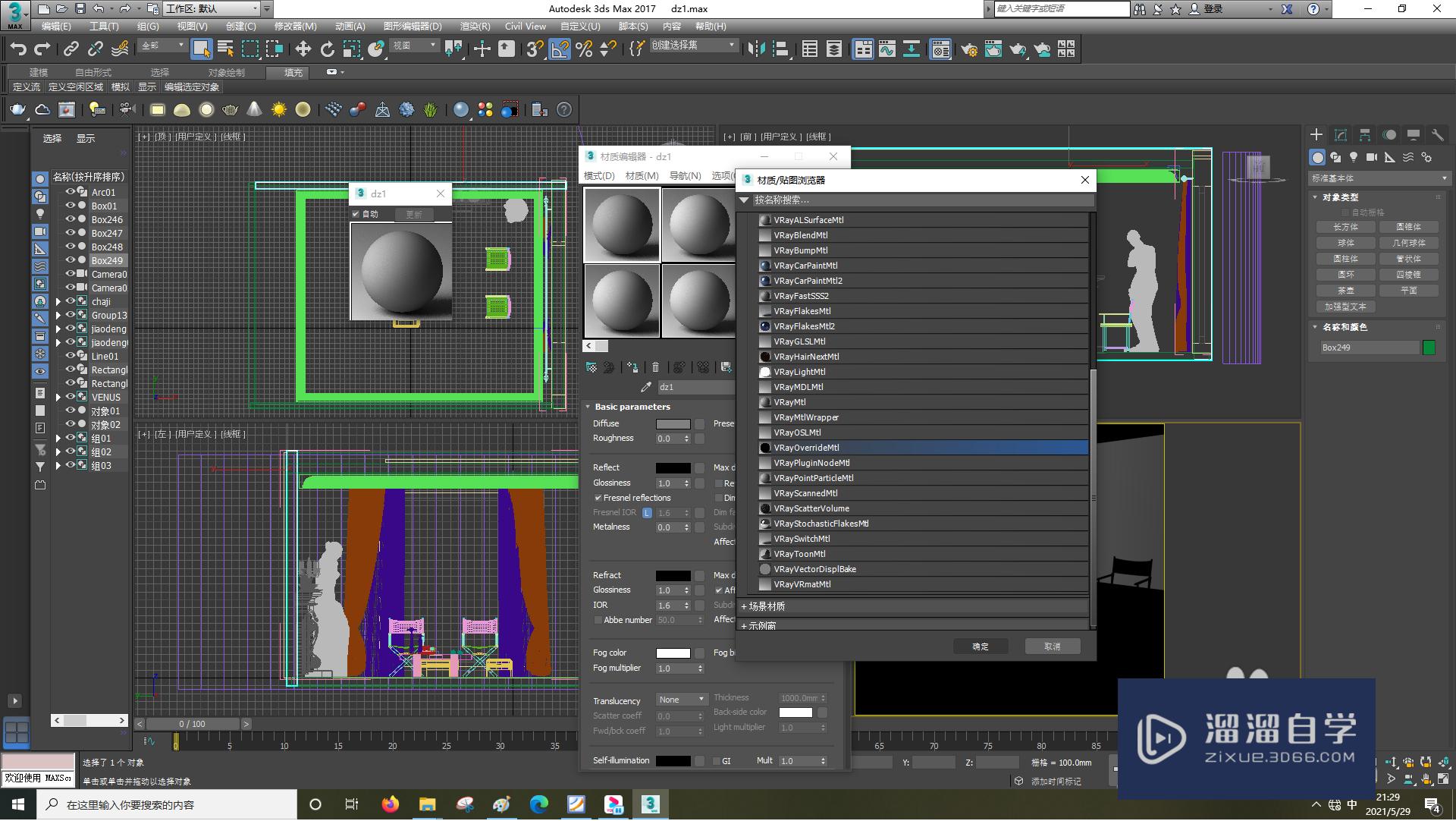This screenshot has height=821, width=1456.
Task: Click the help question mark icon
Action: (x=564, y=110)
